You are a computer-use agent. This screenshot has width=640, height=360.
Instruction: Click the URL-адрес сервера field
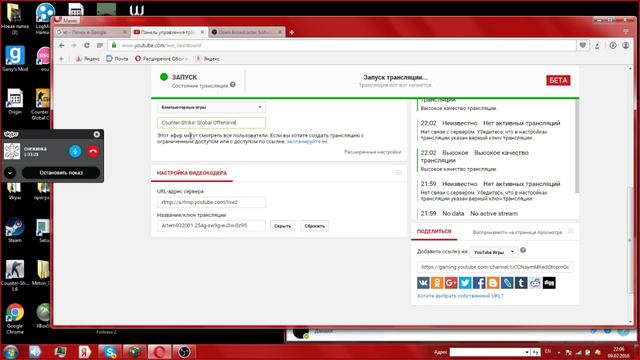tap(211, 202)
